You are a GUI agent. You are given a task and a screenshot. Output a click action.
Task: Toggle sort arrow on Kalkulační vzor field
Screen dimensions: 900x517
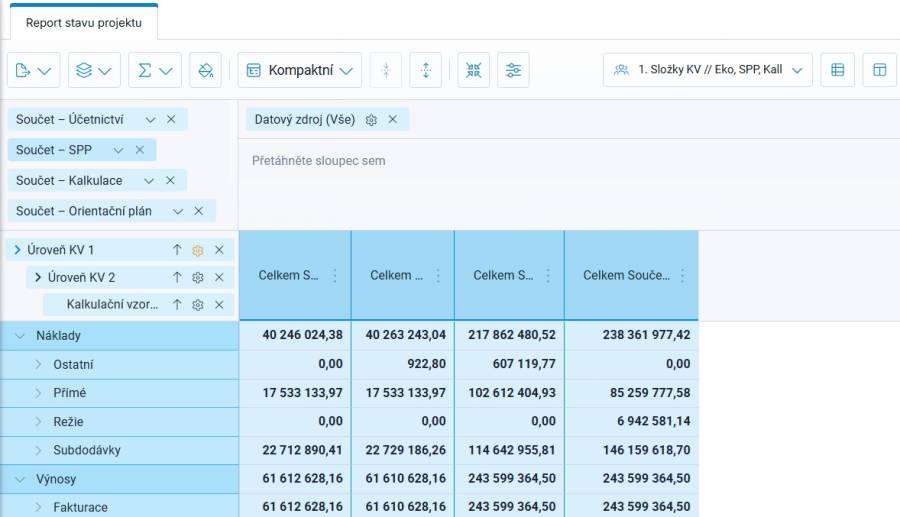click(177, 305)
